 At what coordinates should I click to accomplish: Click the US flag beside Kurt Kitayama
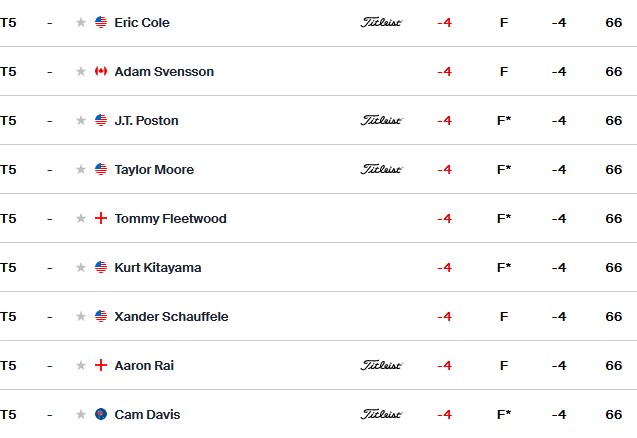(x=101, y=267)
